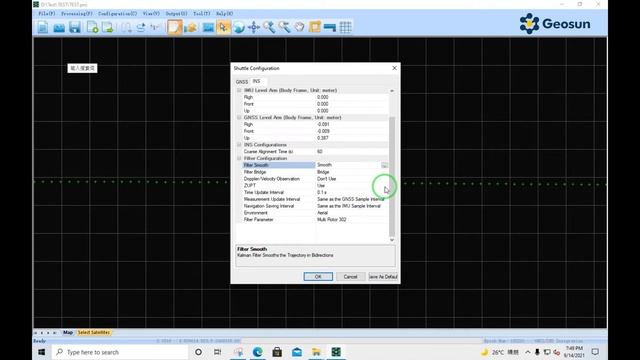Click the blue floppy disk save icon
Image resolution: width=640 pixels, height=360 pixels.
pos(75,27)
